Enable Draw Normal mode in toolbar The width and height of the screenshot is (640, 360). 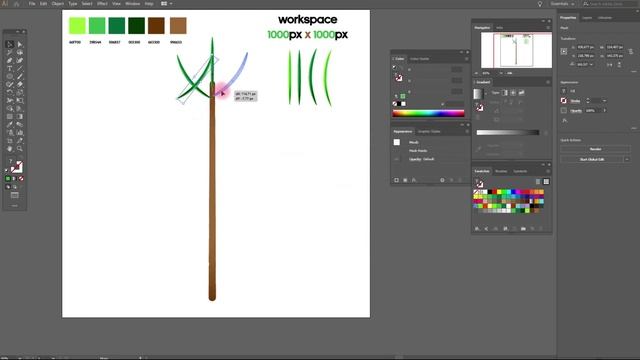8,187
